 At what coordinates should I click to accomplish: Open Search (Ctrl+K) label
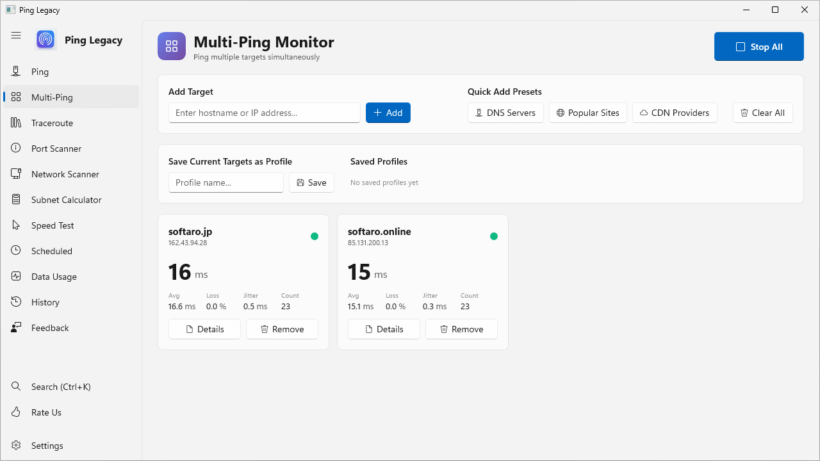point(61,387)
